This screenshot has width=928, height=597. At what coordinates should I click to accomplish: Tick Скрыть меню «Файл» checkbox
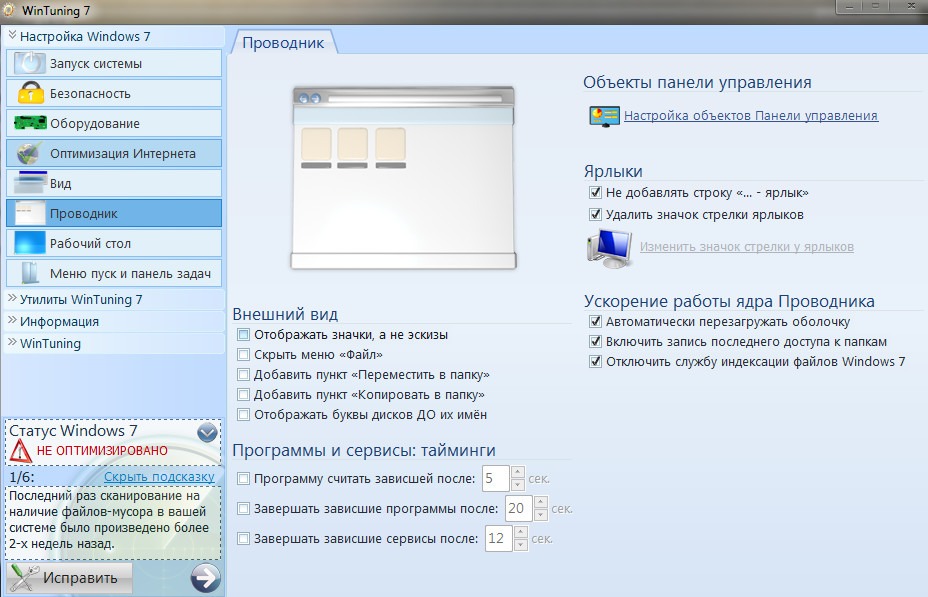(x=243, y=354)
